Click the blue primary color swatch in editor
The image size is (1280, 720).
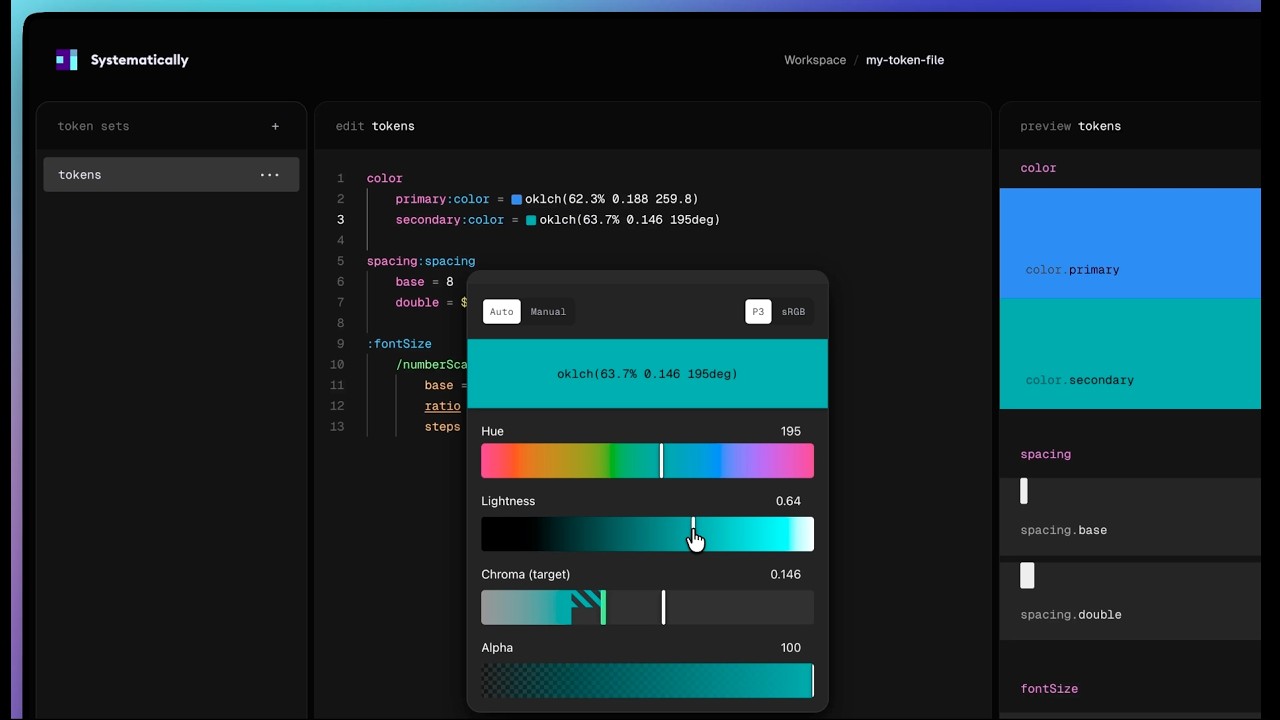[517, 199]
